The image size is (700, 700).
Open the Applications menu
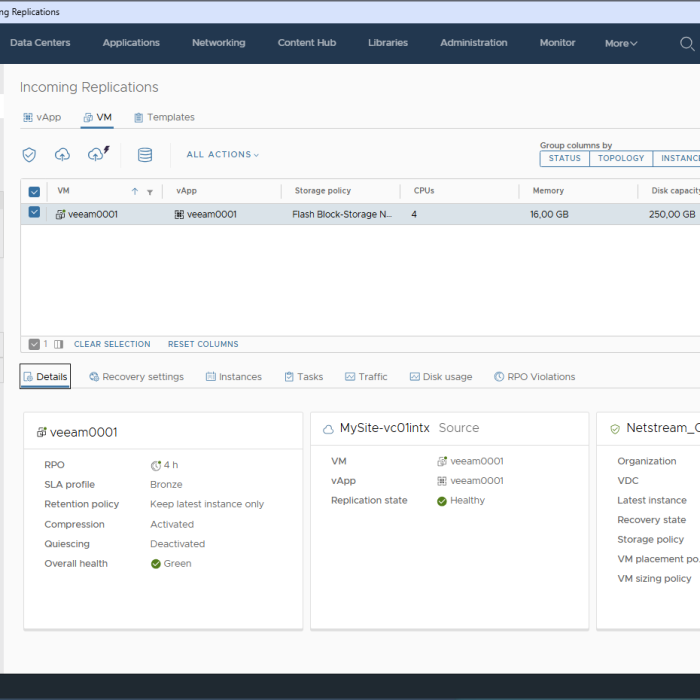(131, 43)
